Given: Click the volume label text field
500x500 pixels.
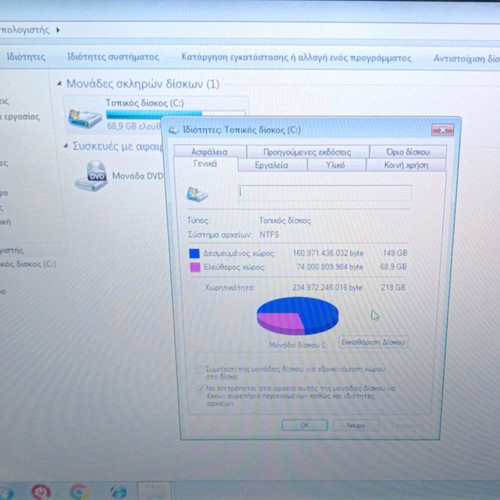Looking at the screenshot, I should (x=325, y=193).
